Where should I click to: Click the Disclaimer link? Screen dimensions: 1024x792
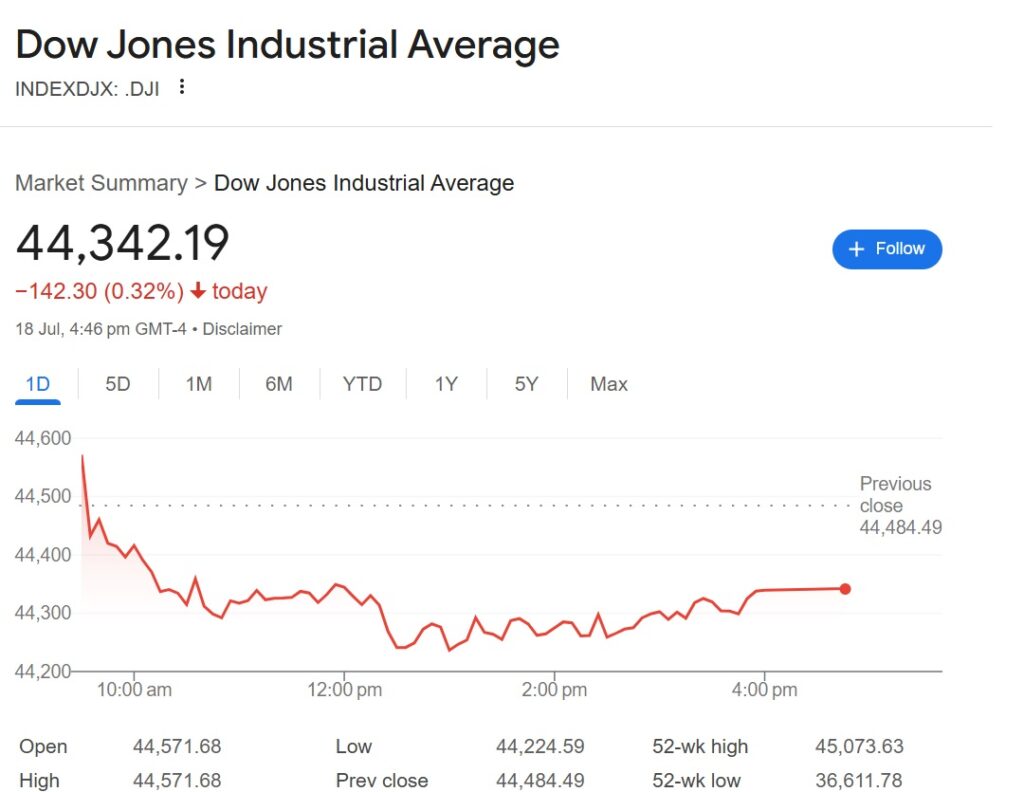point(243,329)
